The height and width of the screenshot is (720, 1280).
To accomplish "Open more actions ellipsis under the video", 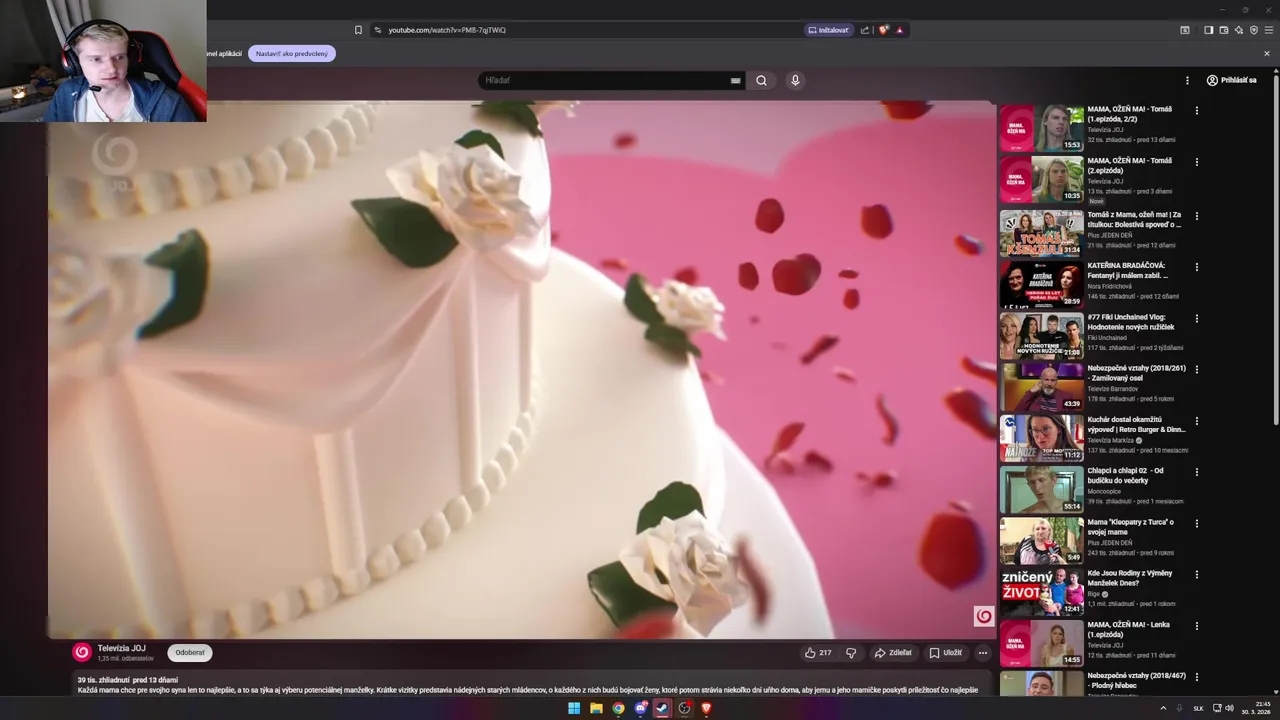I will 983,653.
